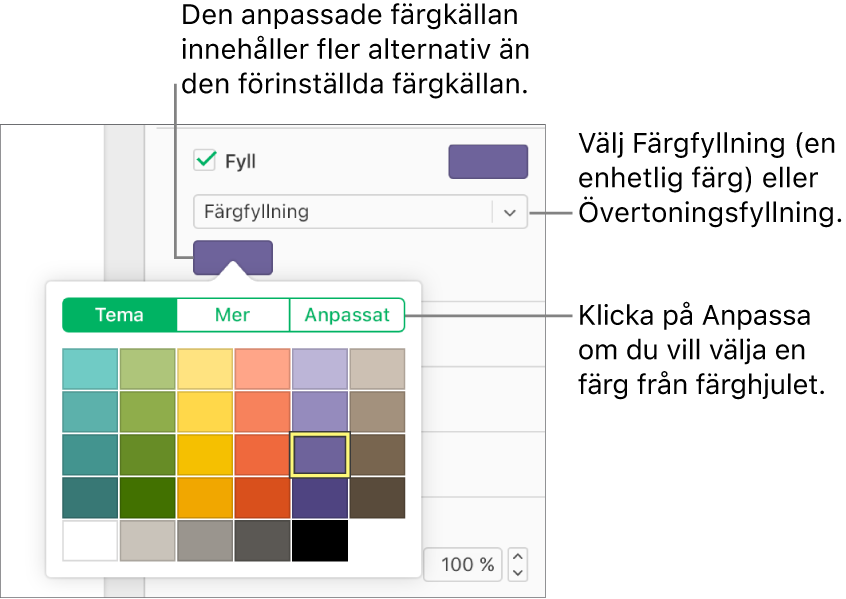This screenshot has width=846, height=599.
Task: Open the Färgfyllning dropdown menu
Action: 510,212
